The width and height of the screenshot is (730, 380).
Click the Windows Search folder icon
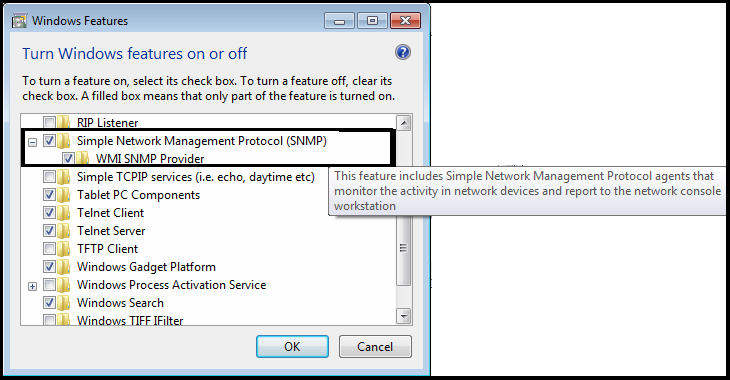pyautogui.click(x=64, y=303)
